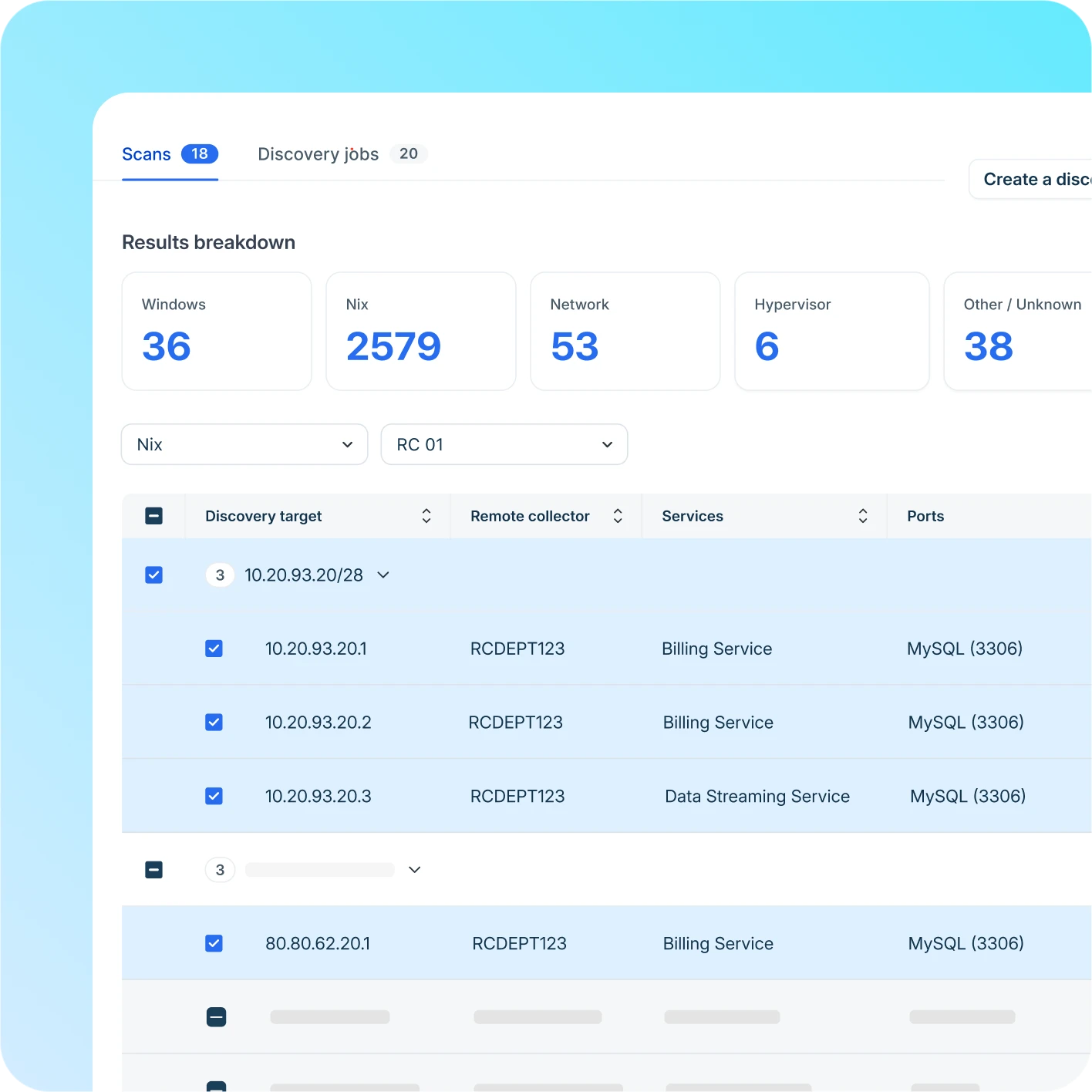The height and width of the screenshot is (1092, 1092).
Task: Click the Scans count badge 18
Action: pyautogui.click(x=200, y=154)
